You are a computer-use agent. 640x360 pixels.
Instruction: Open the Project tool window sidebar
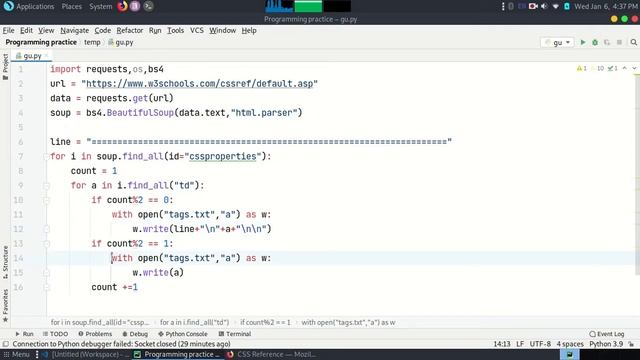pyautogui.click(x=5, y=67)
